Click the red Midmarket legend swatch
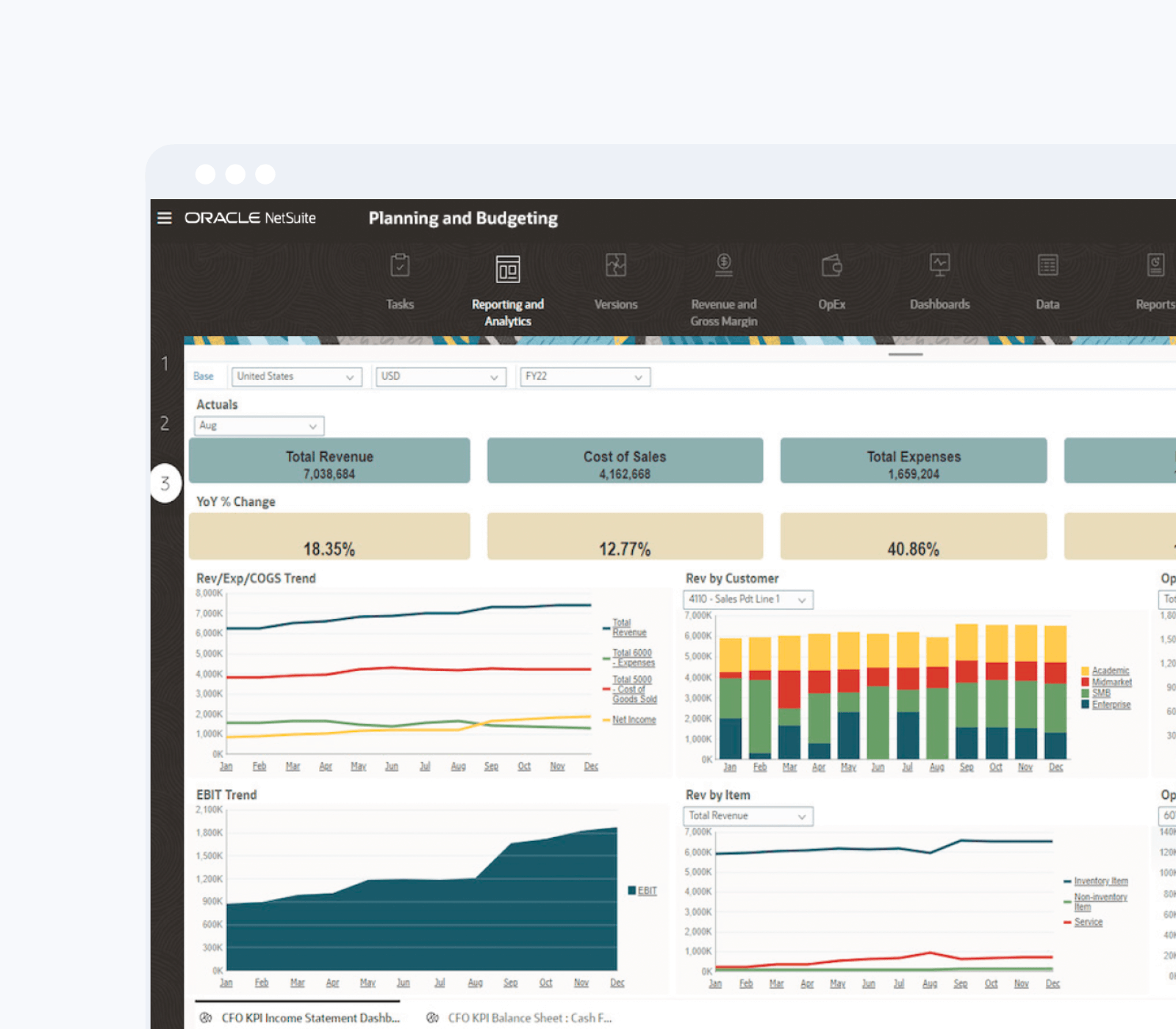The width and height of the screenshot is (1176, 1029). pyautogui.click(x=1085, y=682)
